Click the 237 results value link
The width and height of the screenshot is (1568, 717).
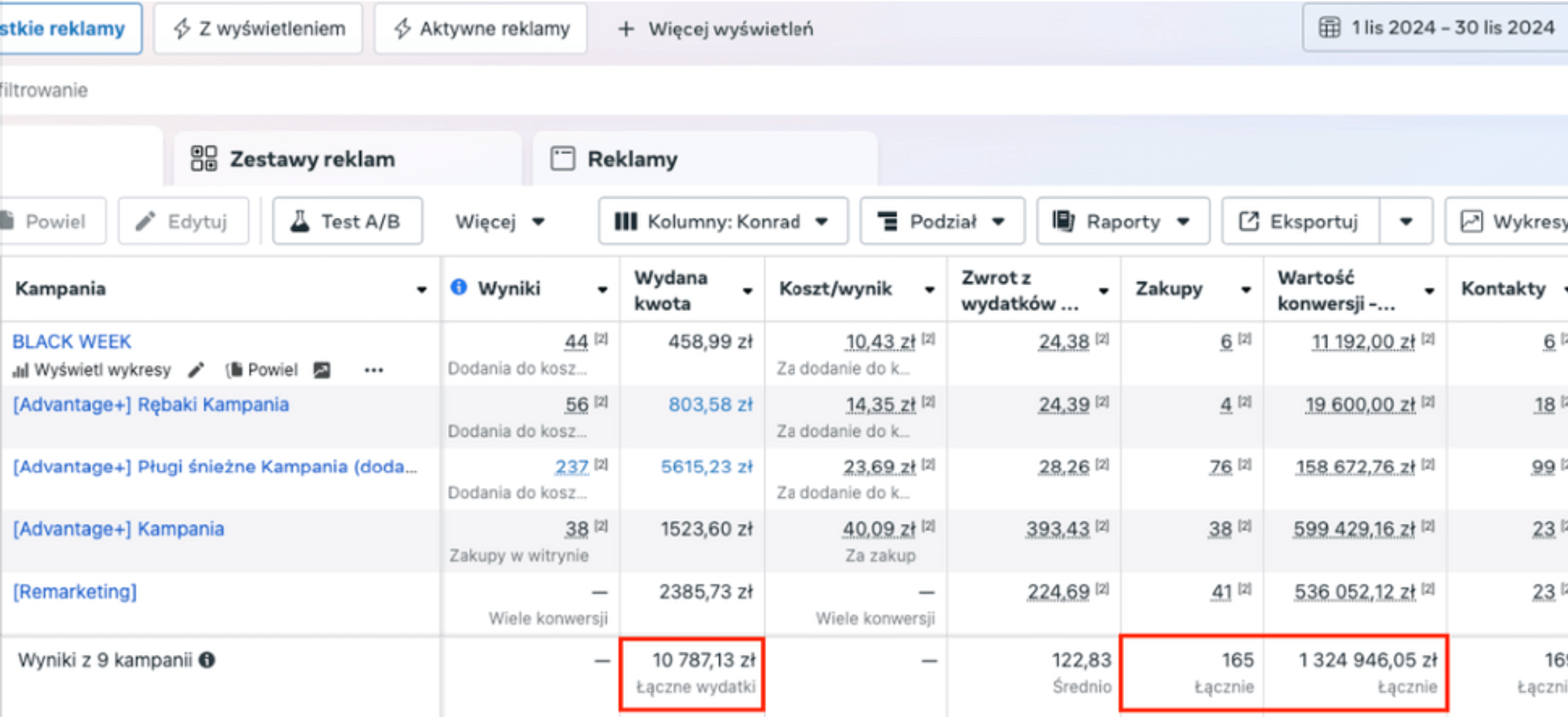(x=572, y=467)
